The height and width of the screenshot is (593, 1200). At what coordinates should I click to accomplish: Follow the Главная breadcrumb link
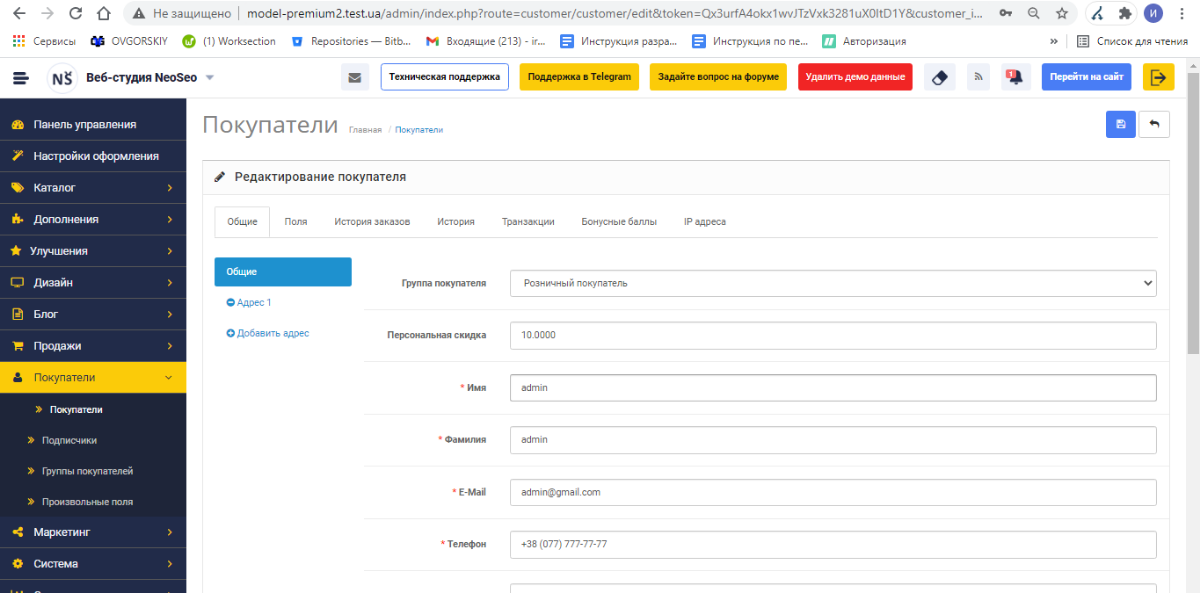click(x=365, y=130)
